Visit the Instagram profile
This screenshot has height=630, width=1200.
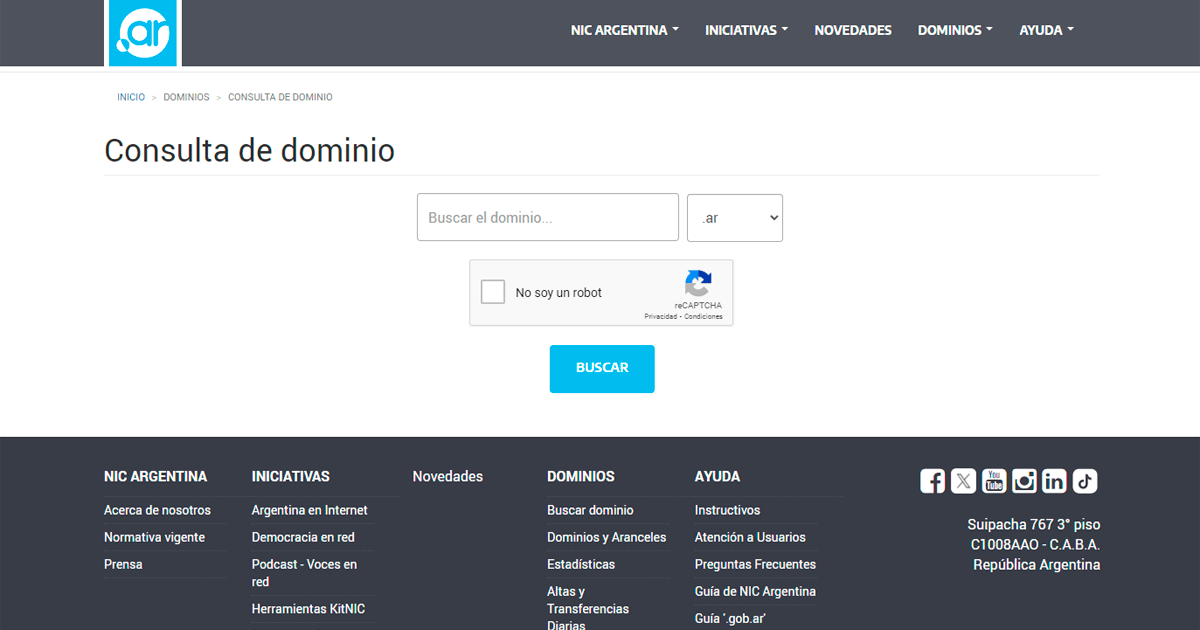pos(1024,481)
